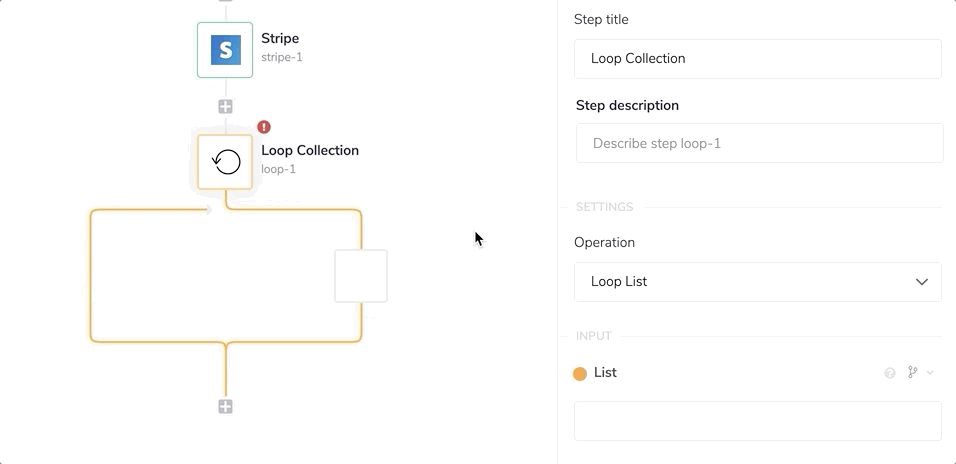Screen dimensions: 956x464
Task: Open help icon next to List
Action: tap(890, 373)
